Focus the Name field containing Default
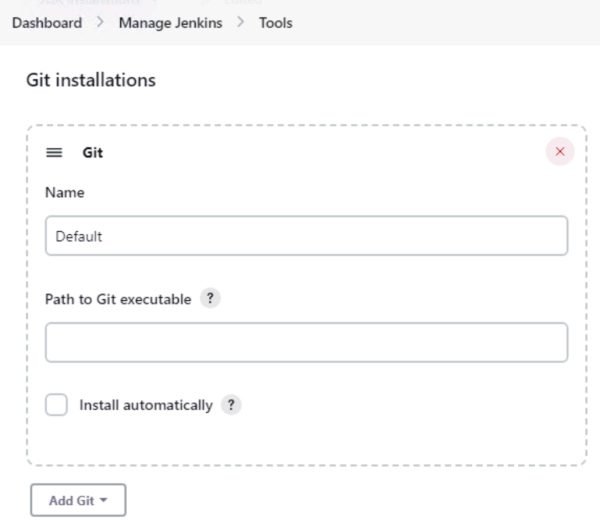The height and width of the screenshot is (527, 600). tap(307, 236)
